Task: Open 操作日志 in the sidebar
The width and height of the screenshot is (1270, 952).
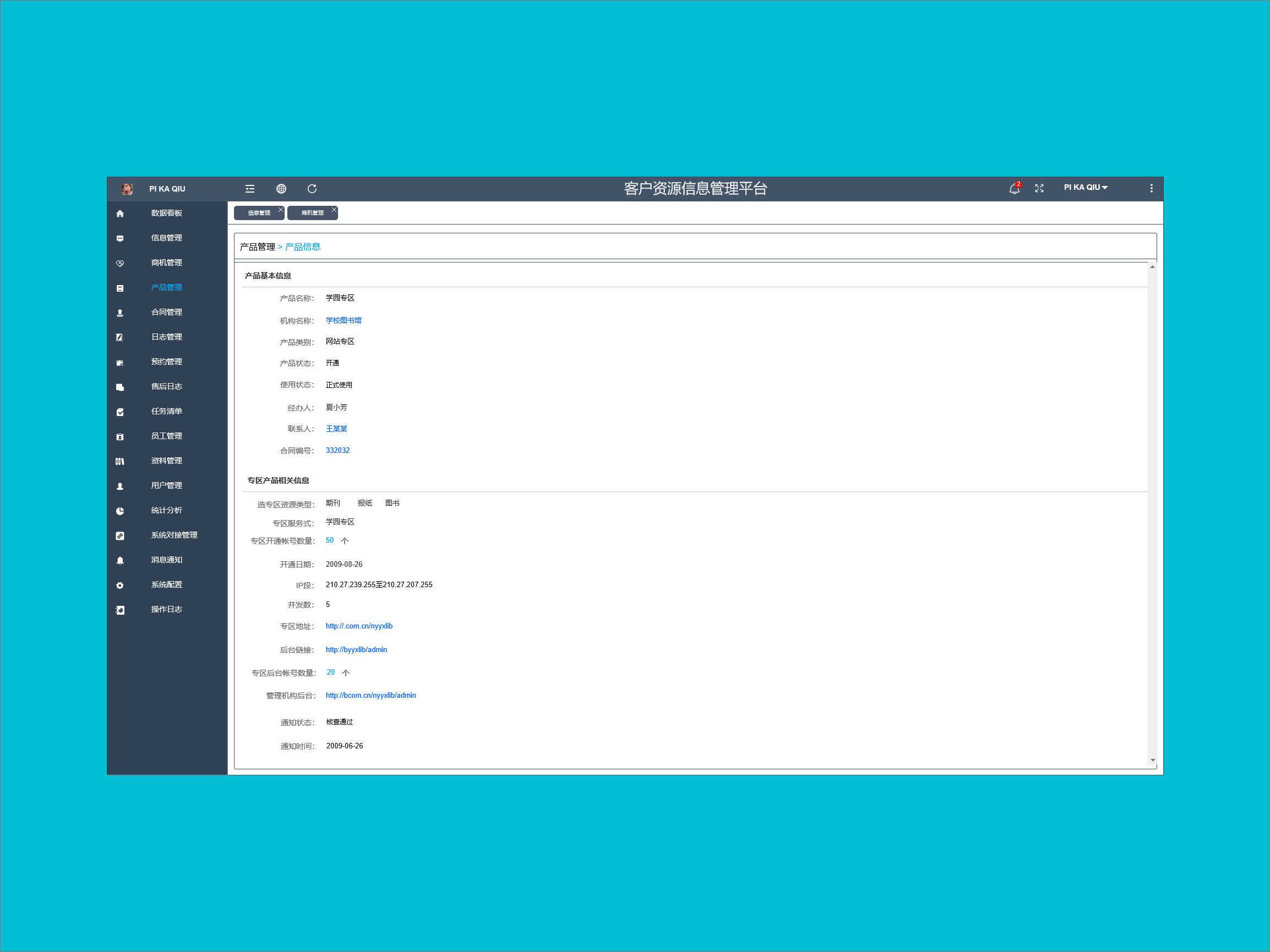Action: click(166, 609)
